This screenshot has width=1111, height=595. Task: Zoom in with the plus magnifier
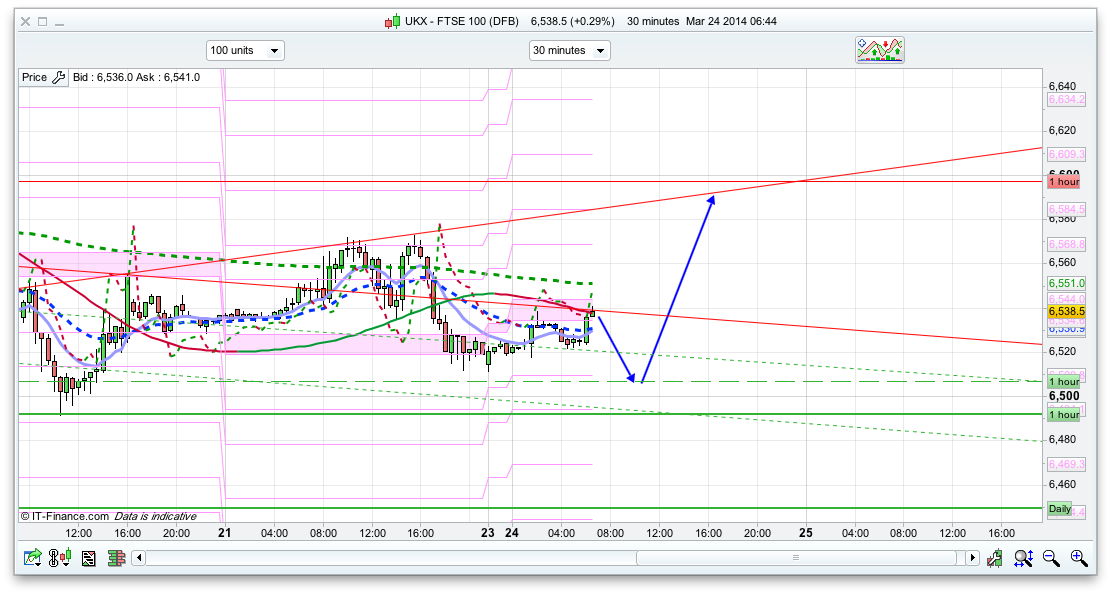pyautogui.click(x=1078, y=558)
